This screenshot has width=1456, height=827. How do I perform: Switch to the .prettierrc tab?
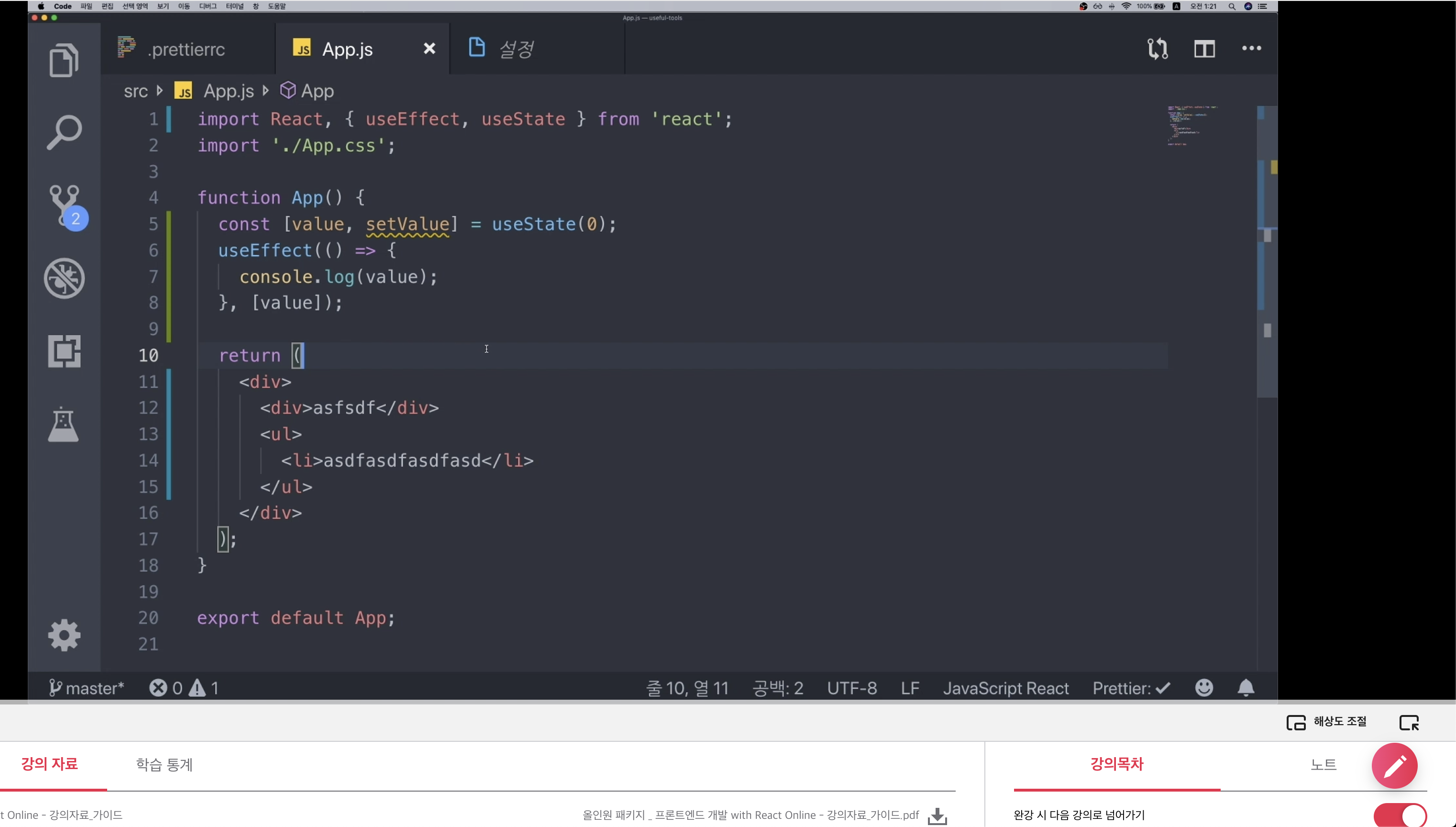(186, 49)
